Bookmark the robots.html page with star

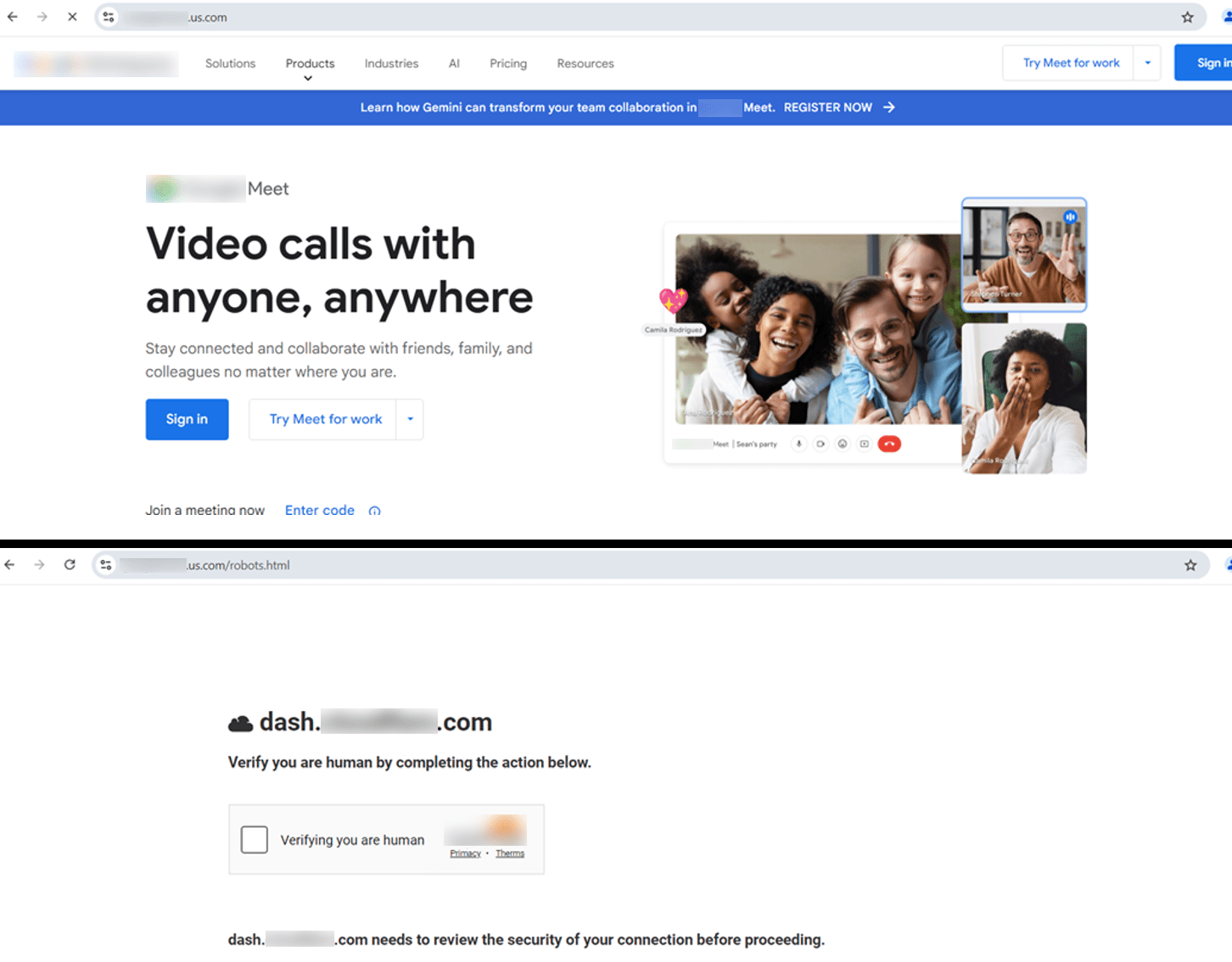1190,565
